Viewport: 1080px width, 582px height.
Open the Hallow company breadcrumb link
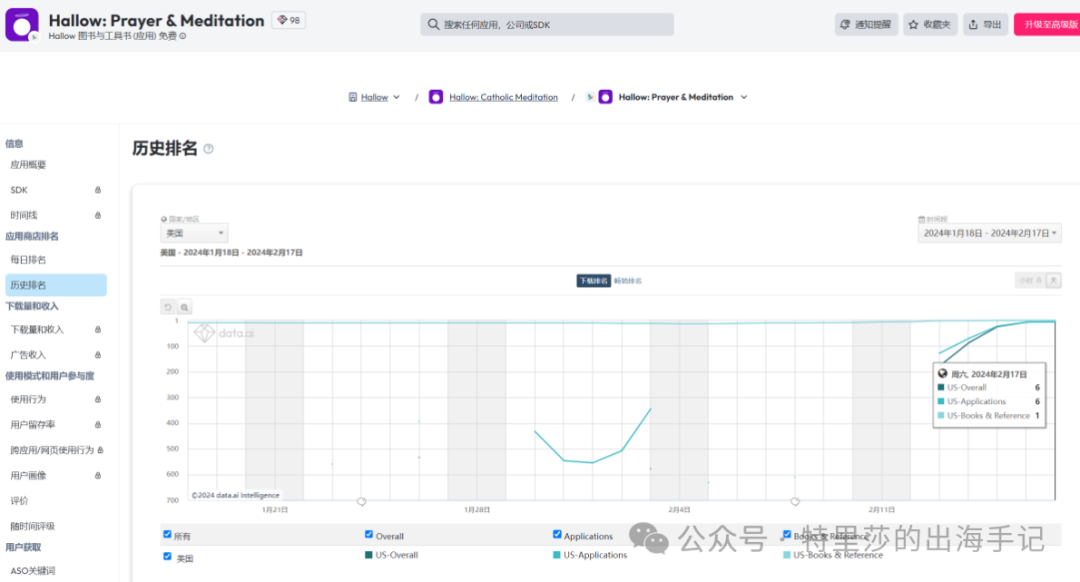375,97
